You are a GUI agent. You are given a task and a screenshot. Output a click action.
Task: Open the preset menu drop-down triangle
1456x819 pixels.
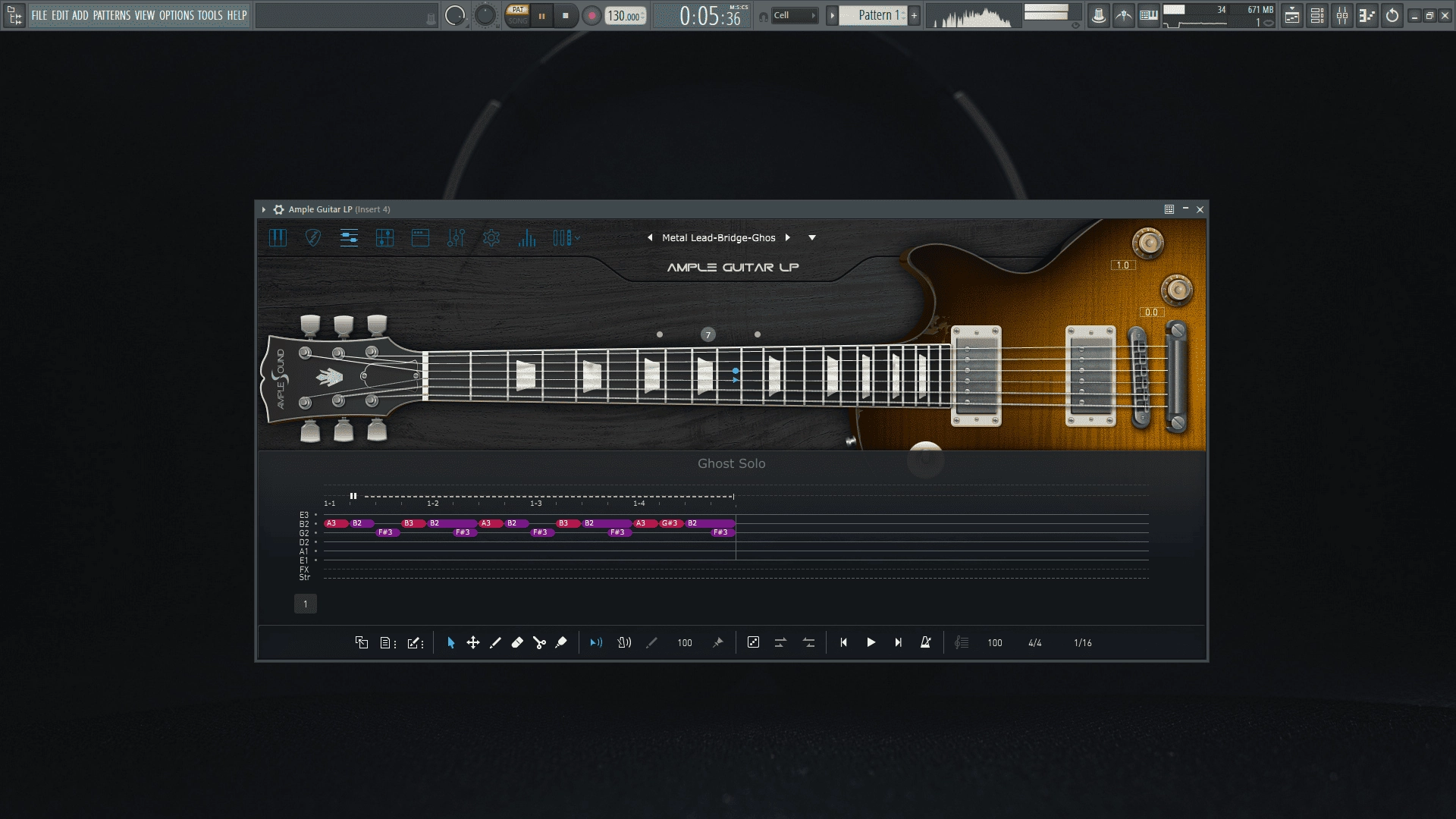click(x=812, y=237)
